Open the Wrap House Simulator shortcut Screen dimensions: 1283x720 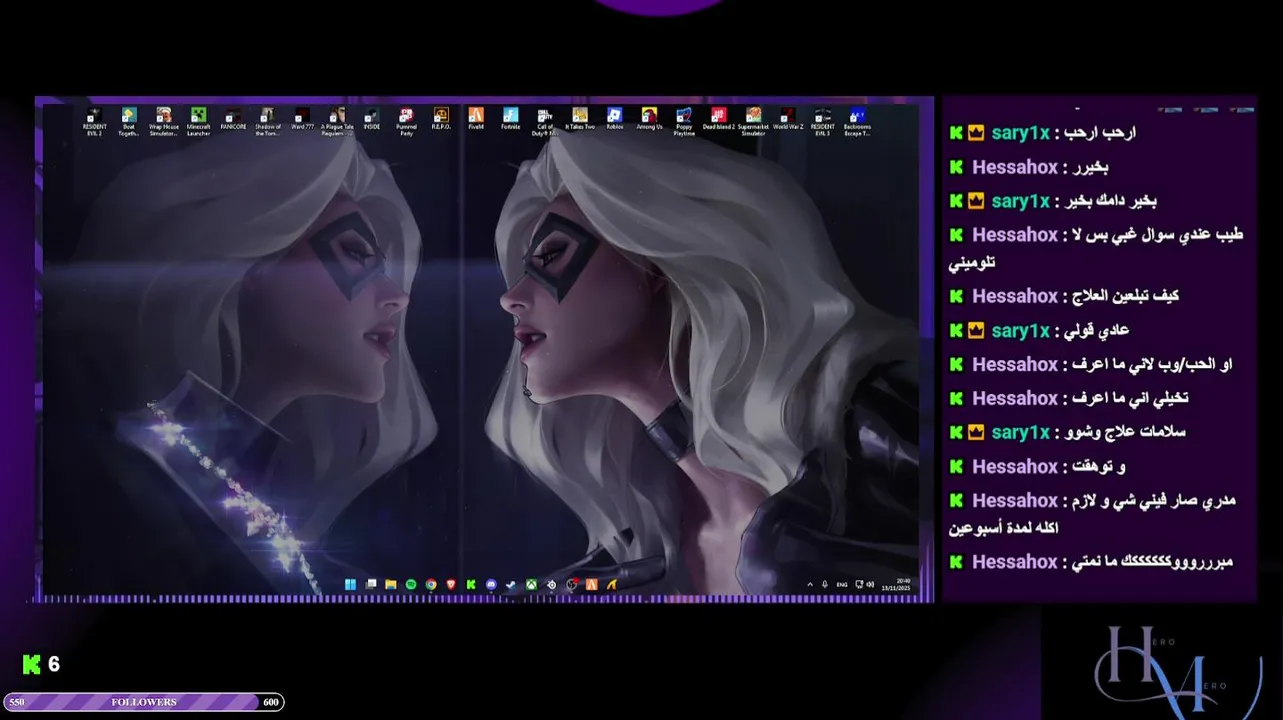click(x=164, y=121)
